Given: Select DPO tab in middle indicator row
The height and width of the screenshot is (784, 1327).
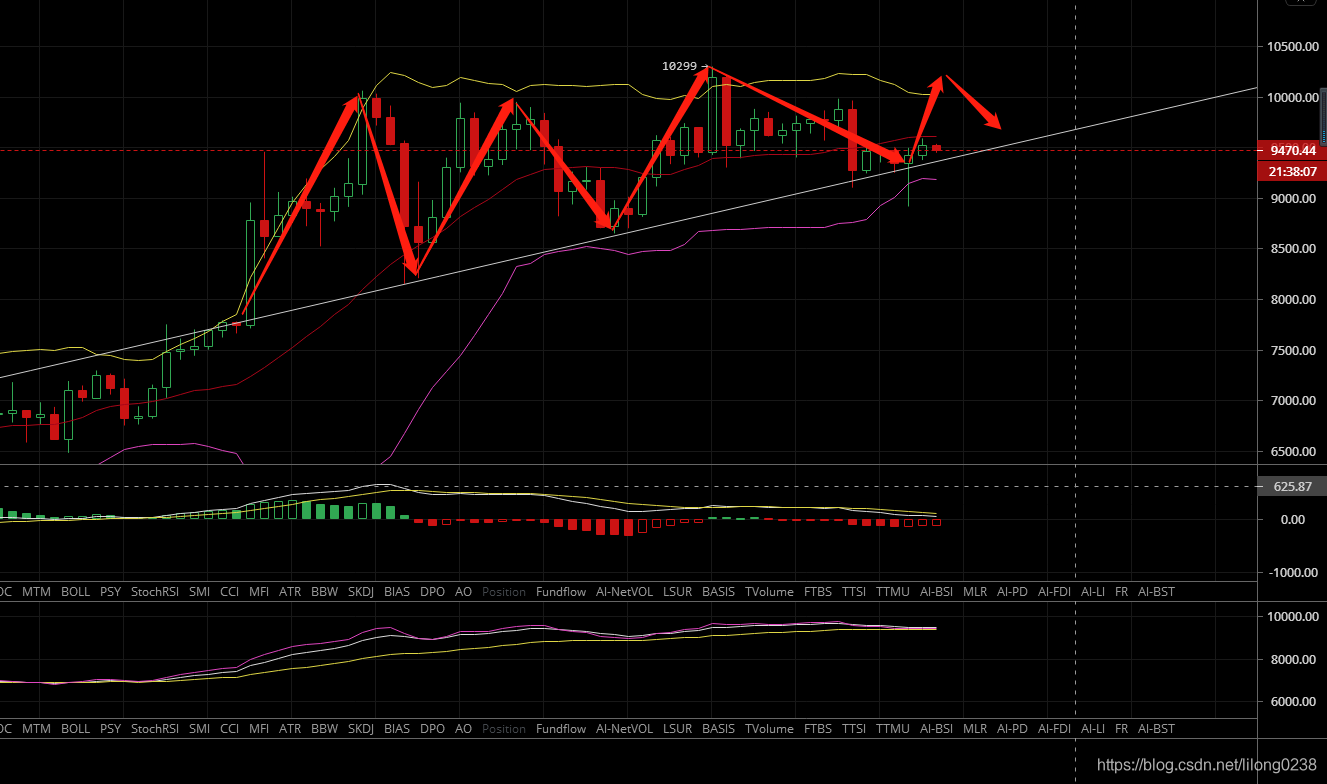Looking at the screenshot, I should point(432,592).
